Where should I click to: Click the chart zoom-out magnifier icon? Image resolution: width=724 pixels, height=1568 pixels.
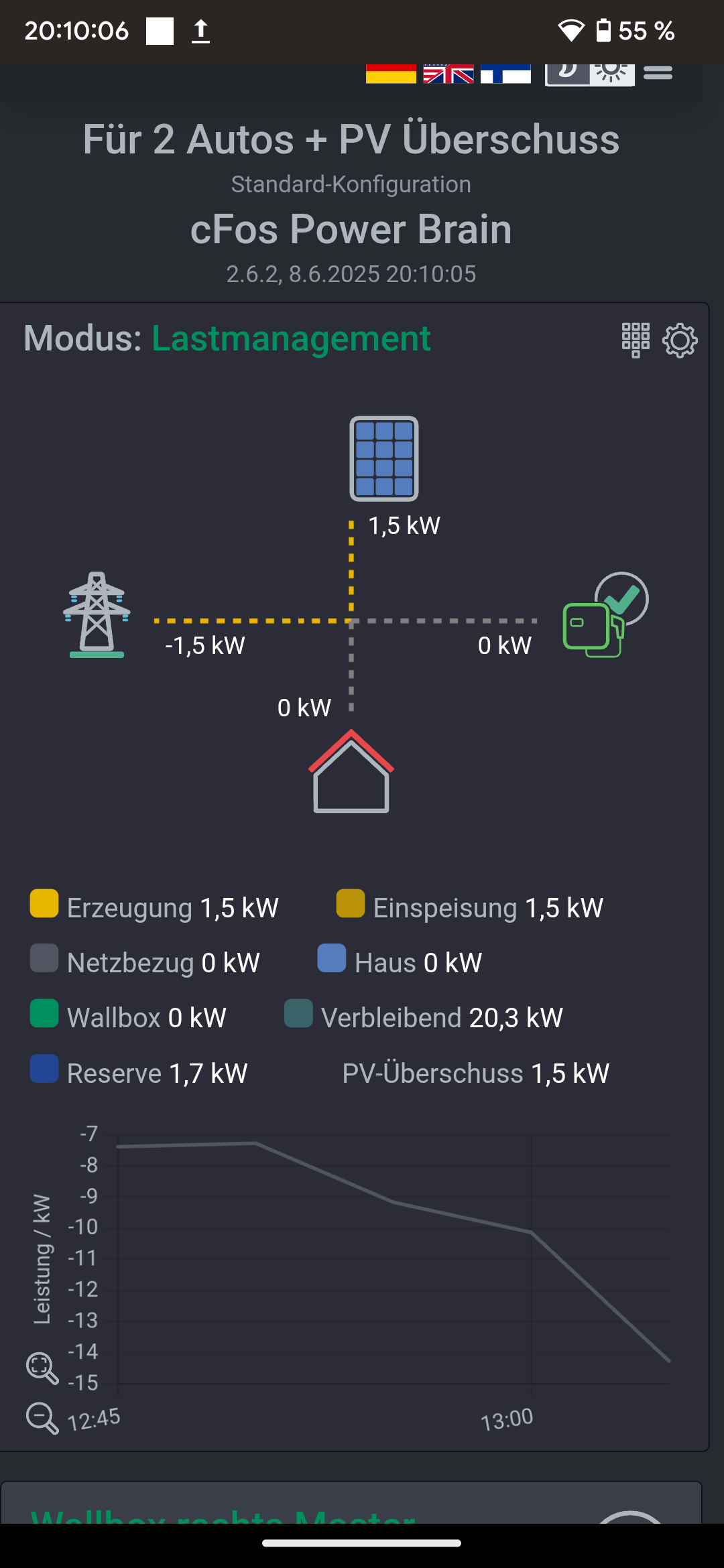tap(42, 1418)
